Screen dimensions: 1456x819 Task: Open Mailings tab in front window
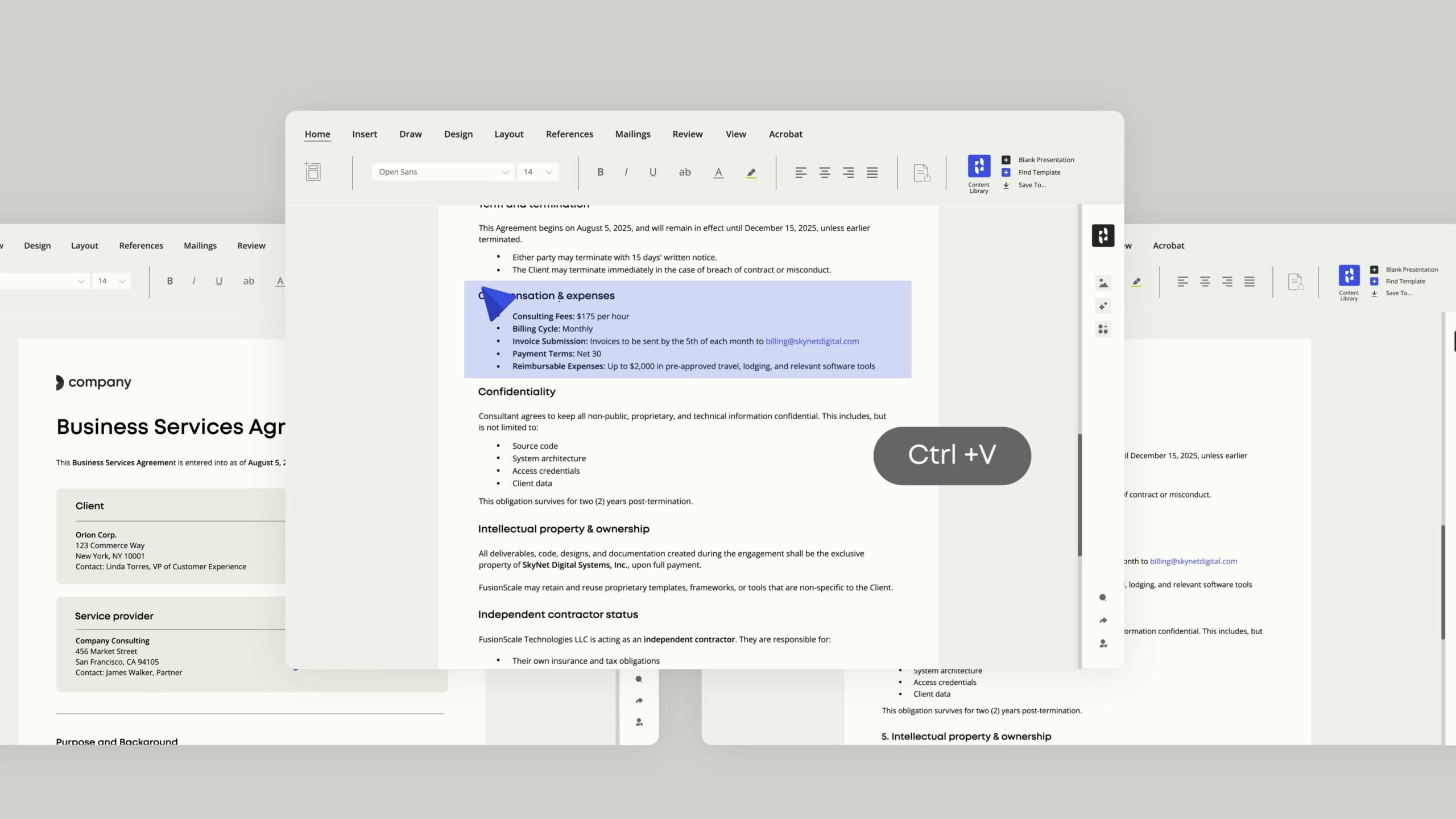pyautogui.click(x=633, y=134)
